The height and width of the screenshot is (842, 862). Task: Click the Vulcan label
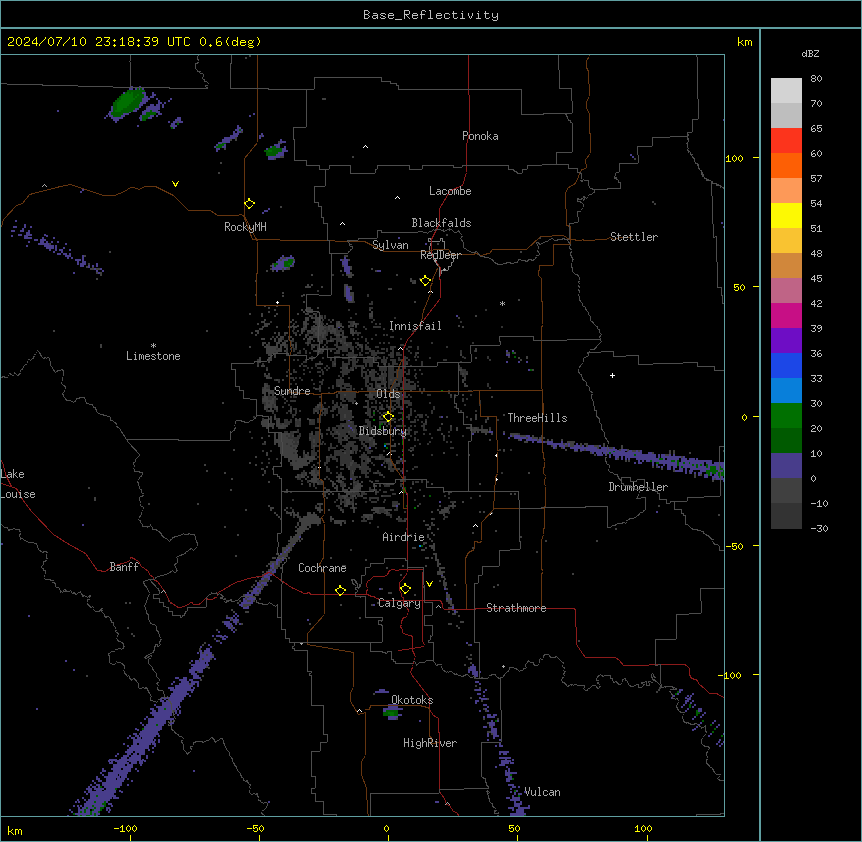pyautogui.click(x=542, y=792)
